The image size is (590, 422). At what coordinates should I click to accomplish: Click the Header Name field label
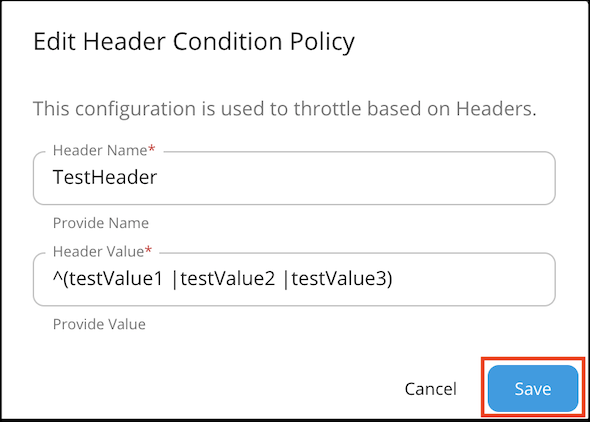click(x=100, y=150)
